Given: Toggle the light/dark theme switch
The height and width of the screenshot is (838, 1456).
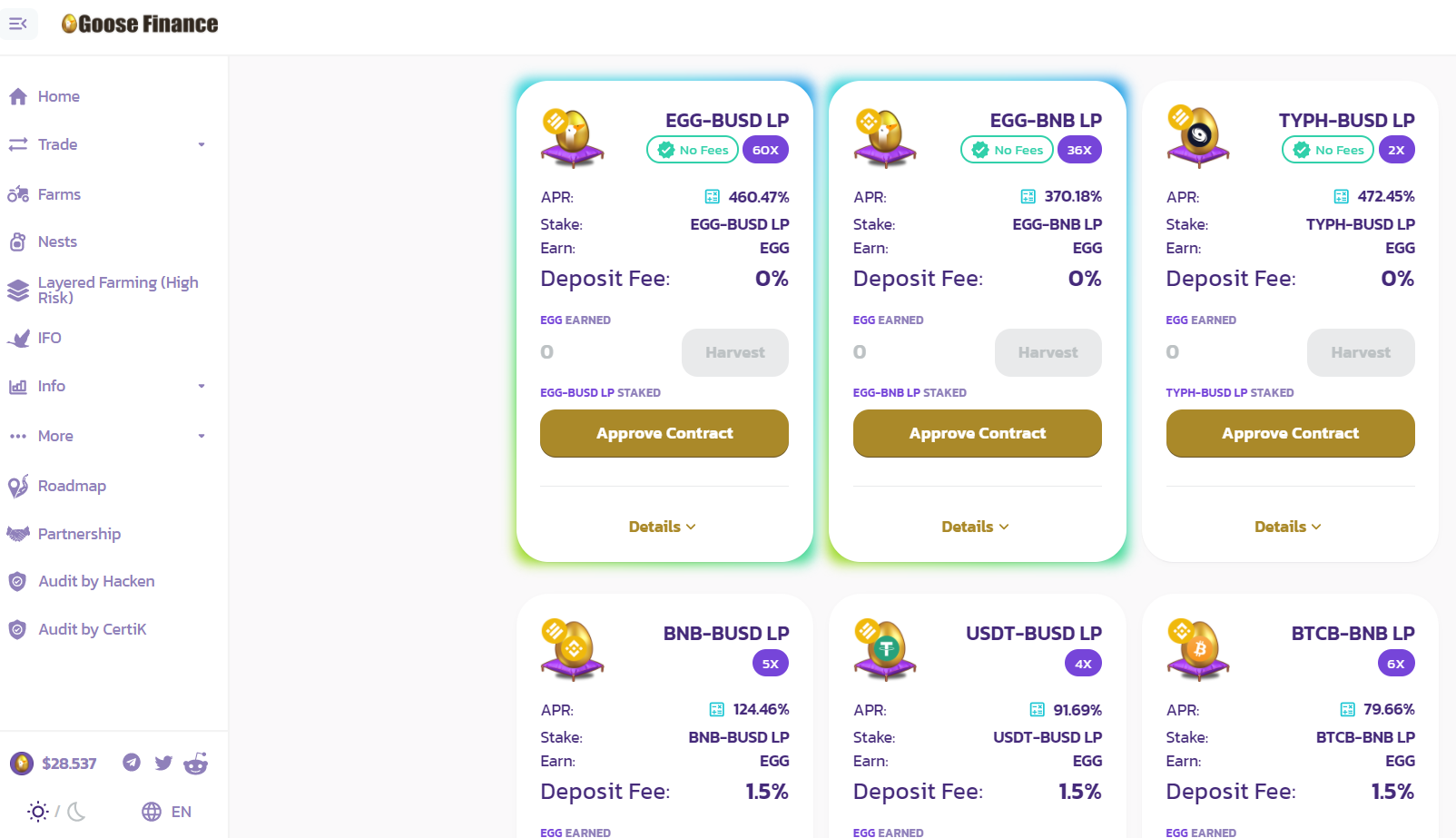Looking at the screenshot, I should pos(56,812).
